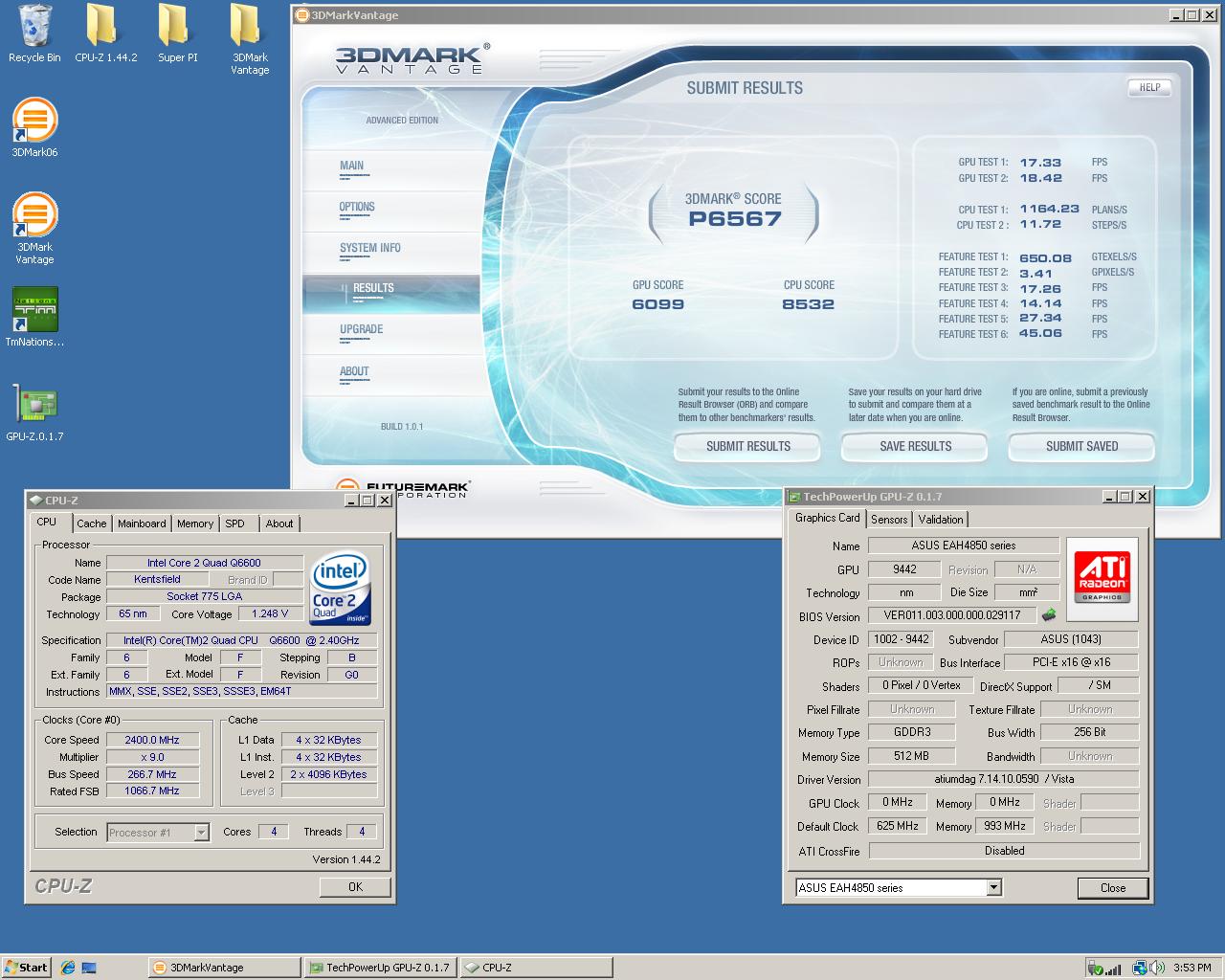1225x980 pixels.
Task: Click the ATI CrossFire Disabled field
Action: 1004,851
